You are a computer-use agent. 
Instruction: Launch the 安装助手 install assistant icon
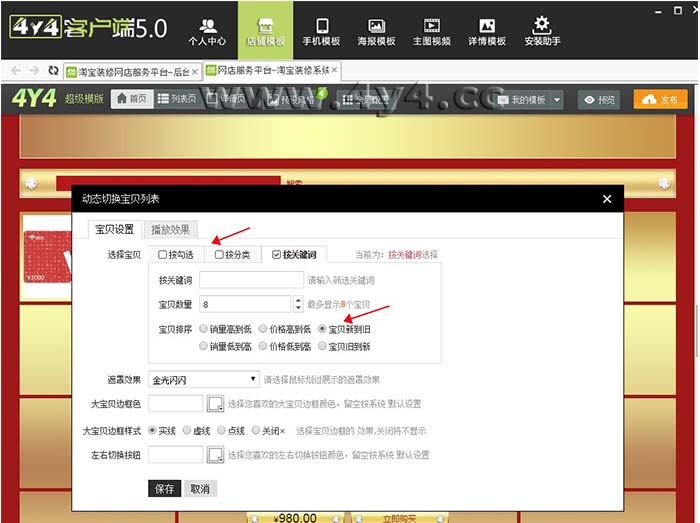(x=542, y=30)
